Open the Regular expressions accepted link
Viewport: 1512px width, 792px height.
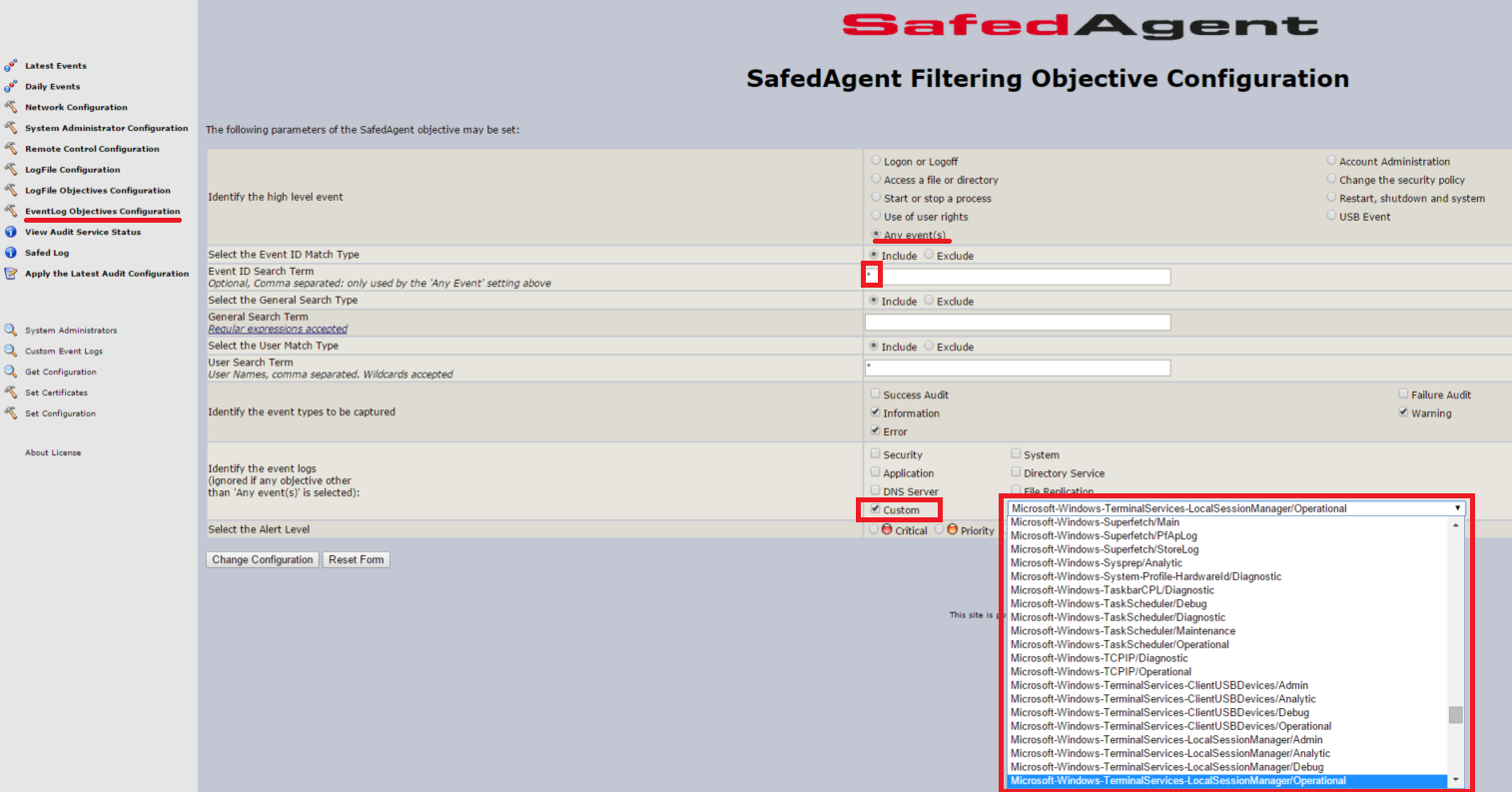coord(278,329)
